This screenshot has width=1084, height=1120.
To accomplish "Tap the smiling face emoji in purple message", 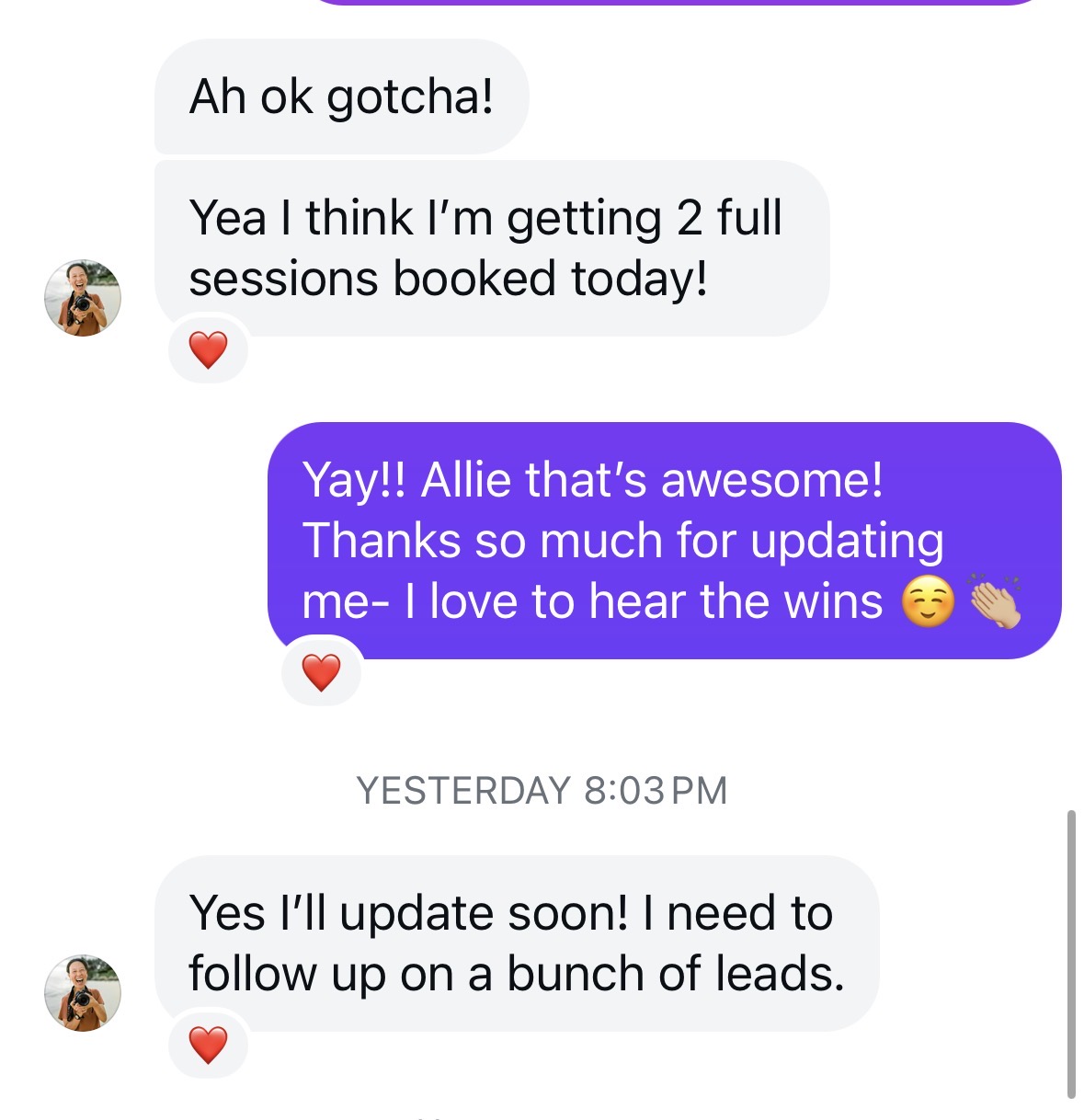I will (x=928, y=603).
